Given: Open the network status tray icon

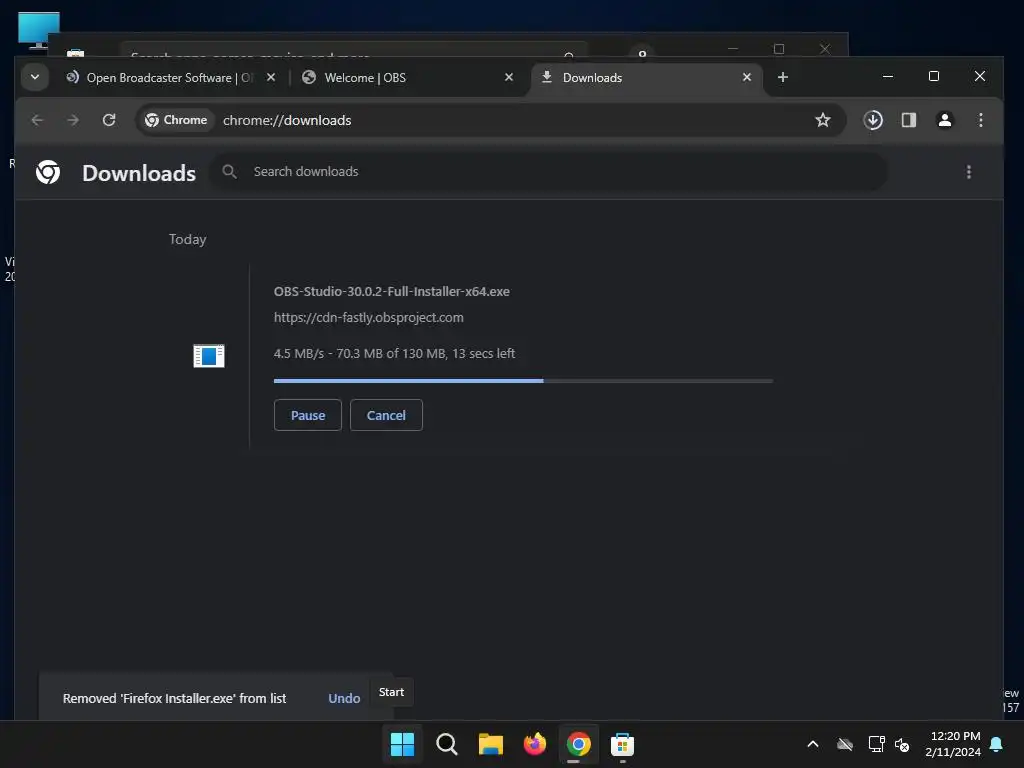Looking at the screenshot, I should click(876, 744).
